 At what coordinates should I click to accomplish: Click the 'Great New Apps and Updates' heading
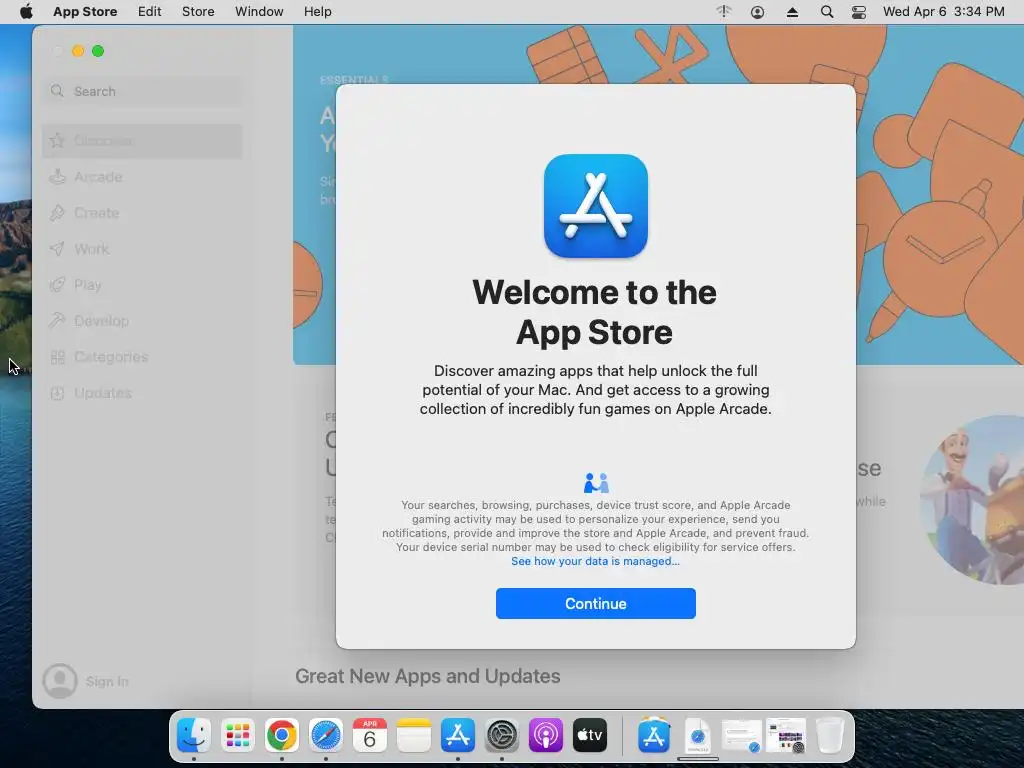[428, 676]
